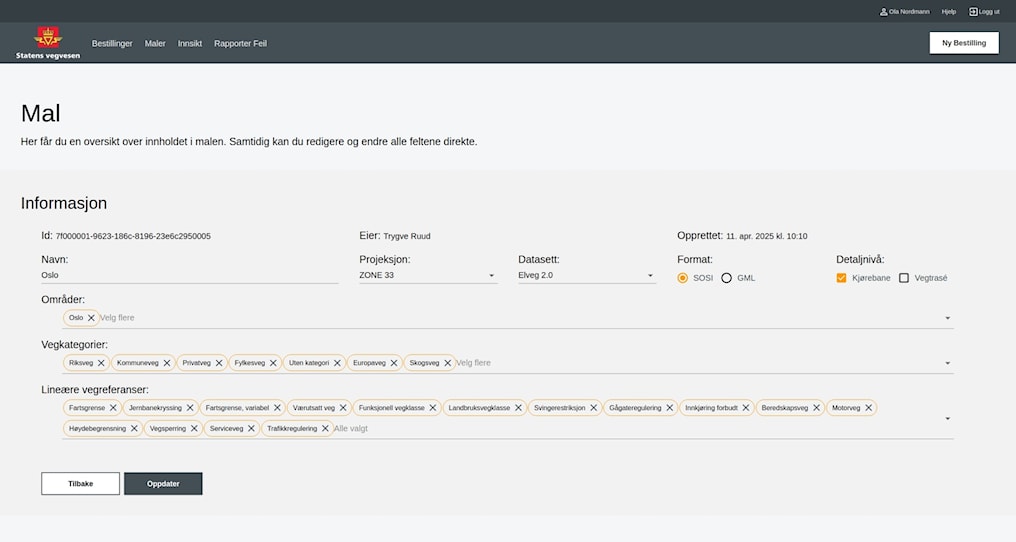This screenshot has height=542, width=1016.
Task: Click the Id value 7f000001-9623-186c-8196-23e6c2950005
Action: [133, 236]
